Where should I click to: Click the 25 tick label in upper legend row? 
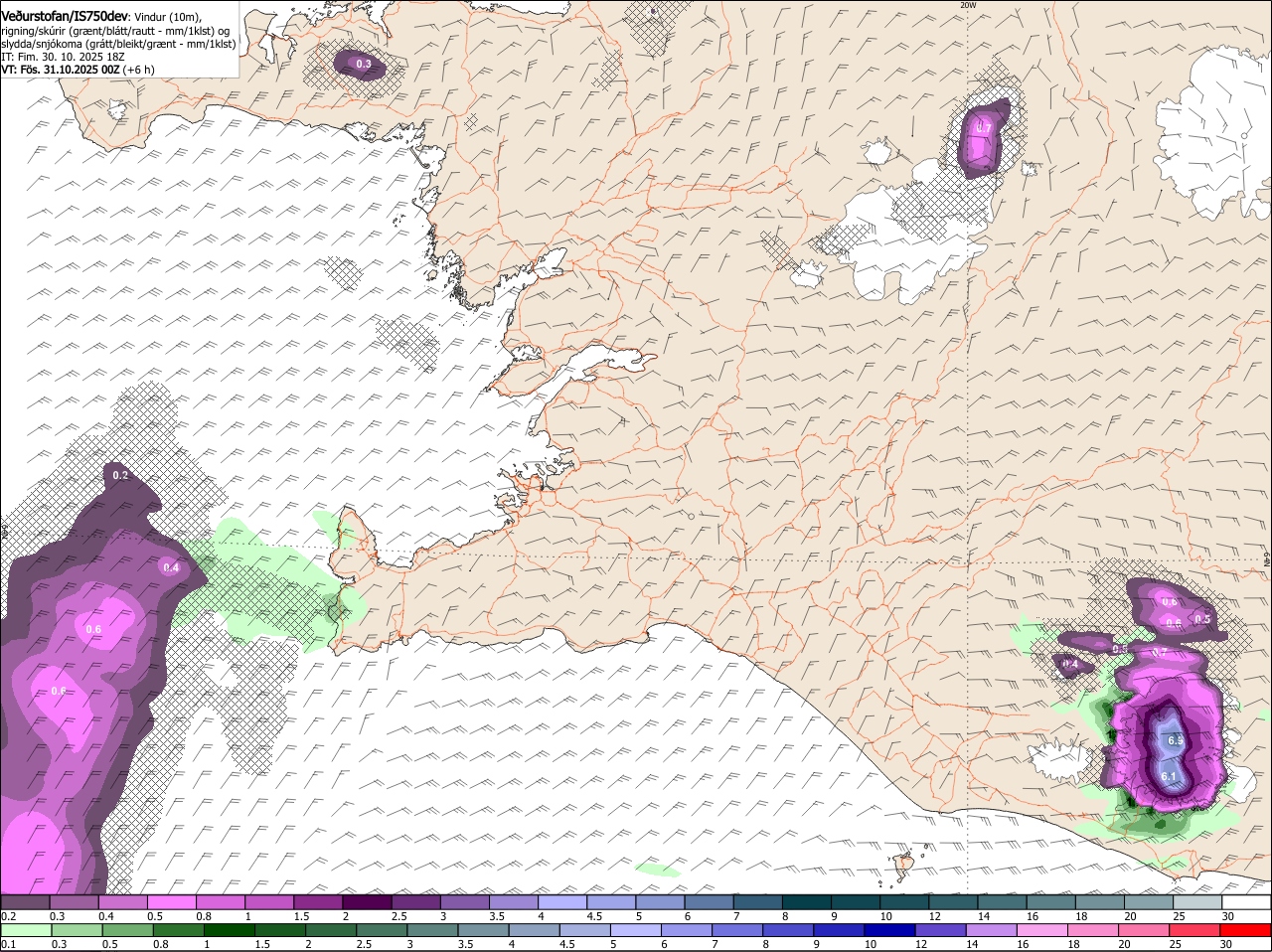tap(1179, 916)
